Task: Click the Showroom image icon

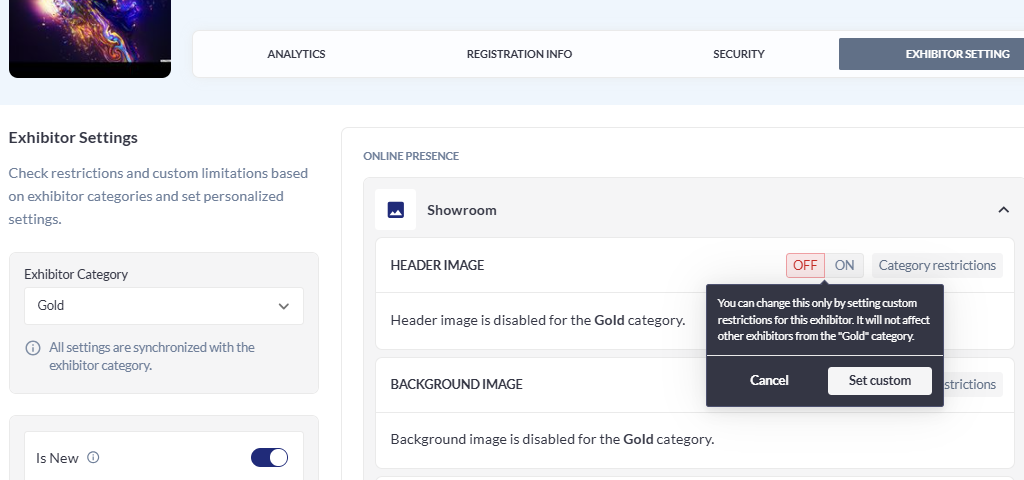Action: [395, 210]
